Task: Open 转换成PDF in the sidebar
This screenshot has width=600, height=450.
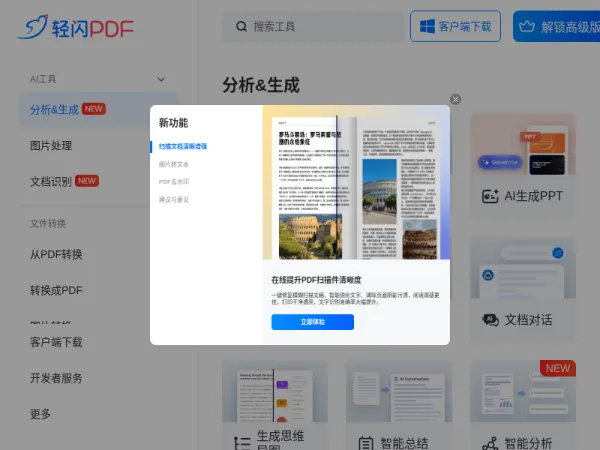Action: tap(56, 290)
